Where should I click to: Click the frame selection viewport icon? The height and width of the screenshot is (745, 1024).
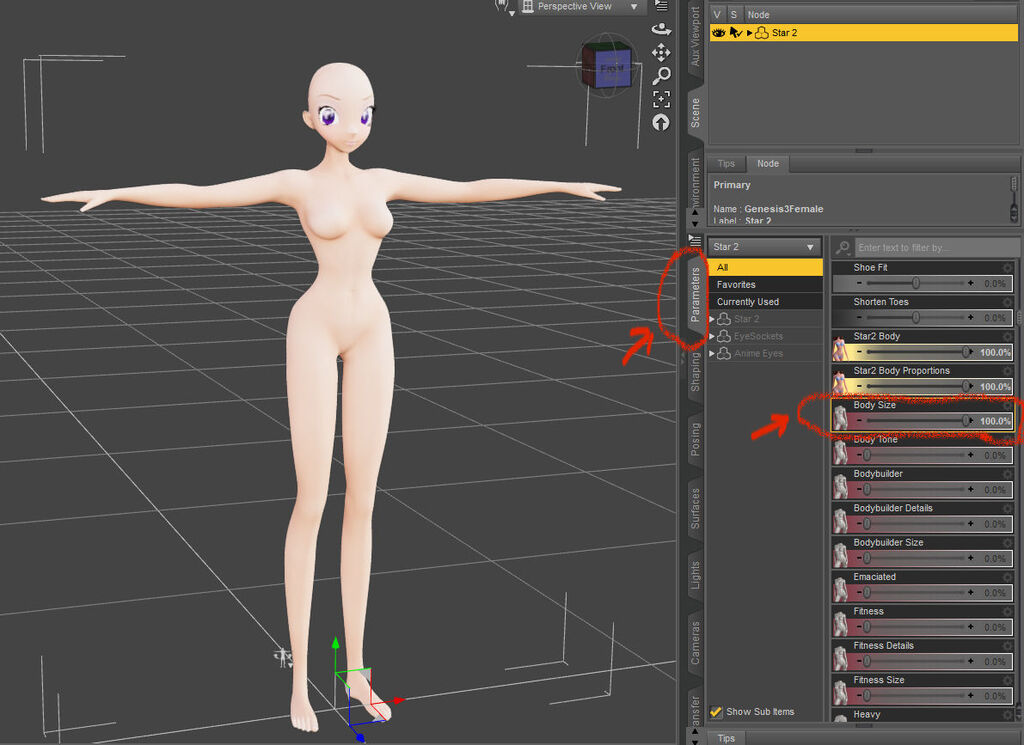tap(661, 99)
